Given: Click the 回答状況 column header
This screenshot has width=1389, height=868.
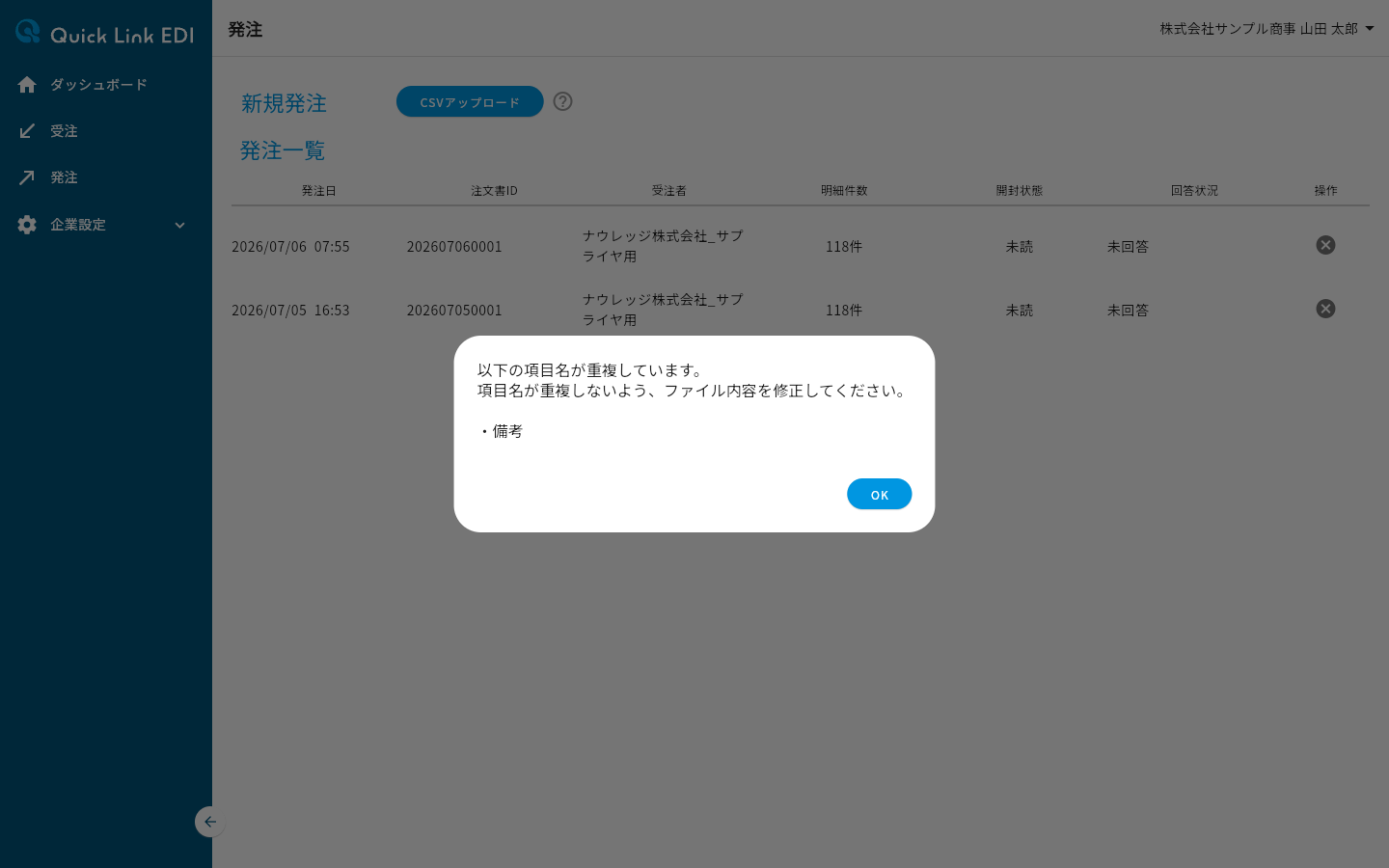Looking at the screenshot, I should [1194, 191].
